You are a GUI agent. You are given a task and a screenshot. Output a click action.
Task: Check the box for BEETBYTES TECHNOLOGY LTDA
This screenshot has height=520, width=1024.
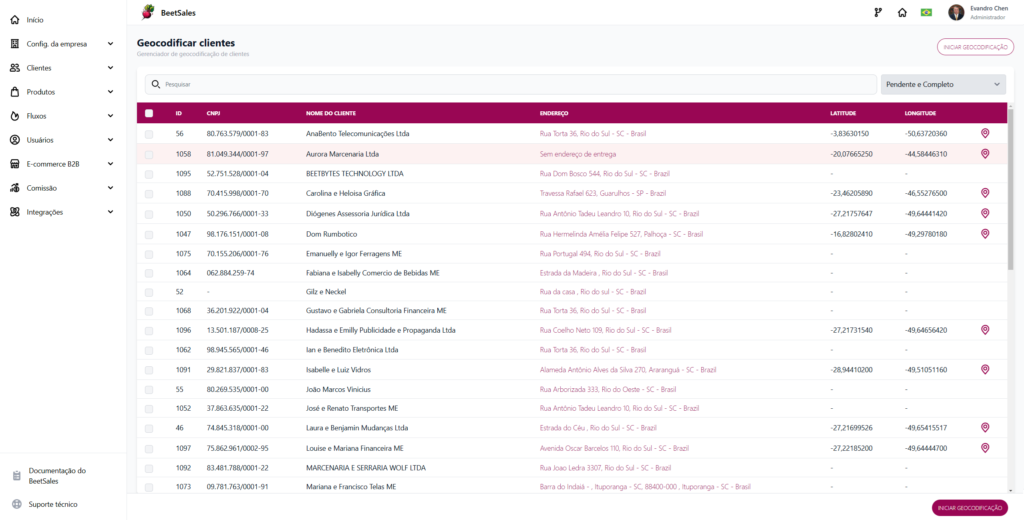[149, 174]
